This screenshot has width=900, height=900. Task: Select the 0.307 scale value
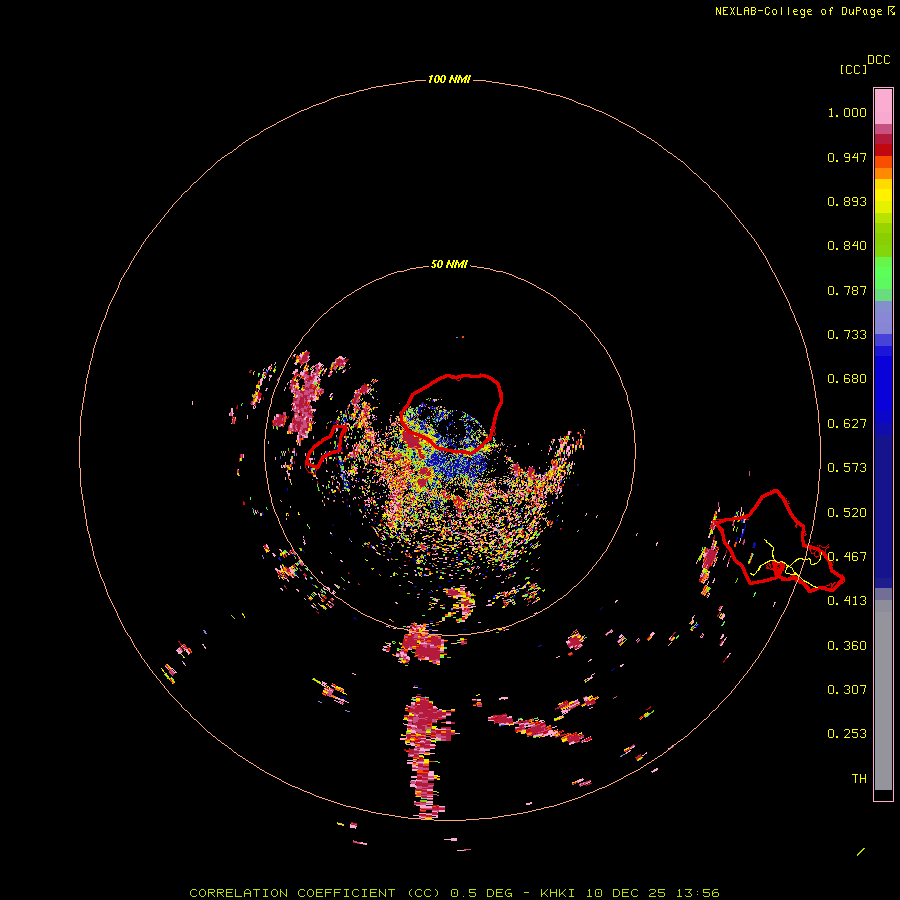[847, 690]
